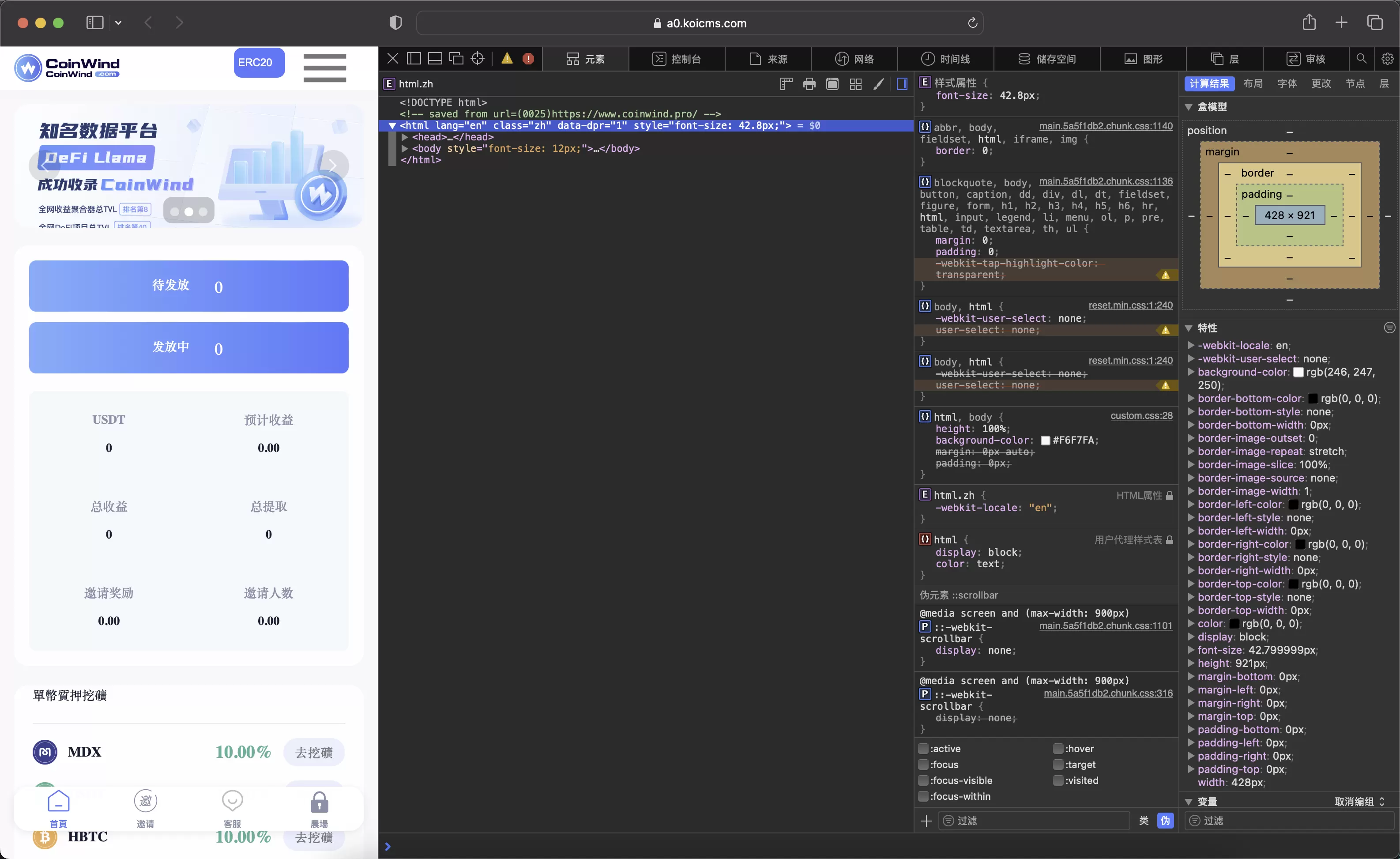
Task: Select the 布局 (Layout) sidebar tab
Action: (x=1253, y=83)
